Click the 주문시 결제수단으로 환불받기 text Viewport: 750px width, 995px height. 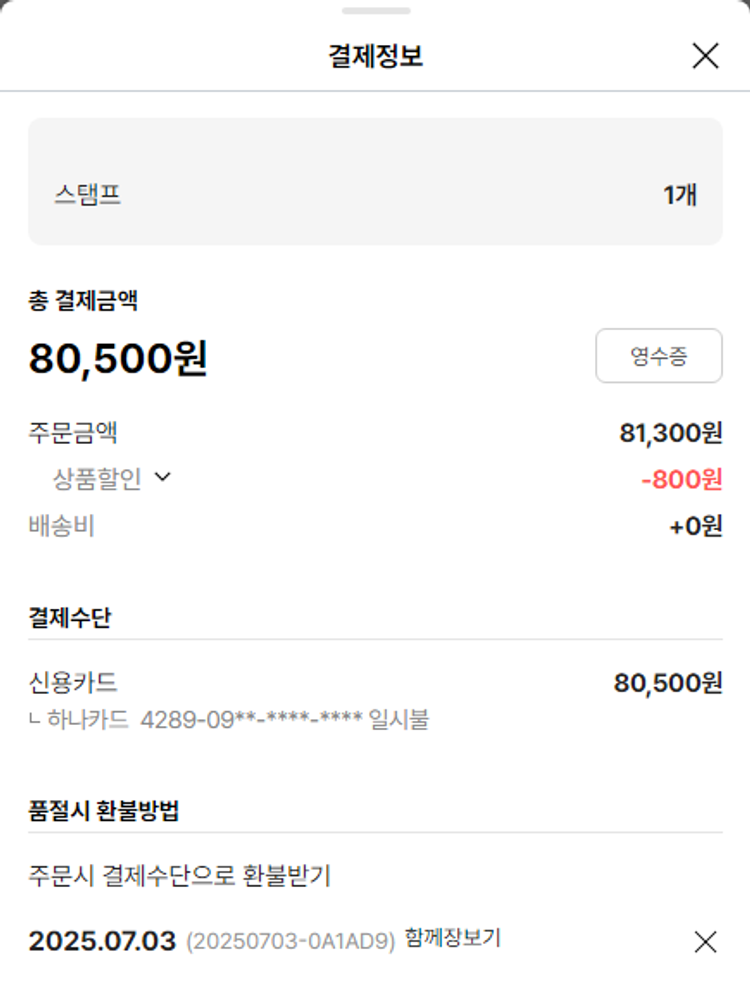click(180, 876)
